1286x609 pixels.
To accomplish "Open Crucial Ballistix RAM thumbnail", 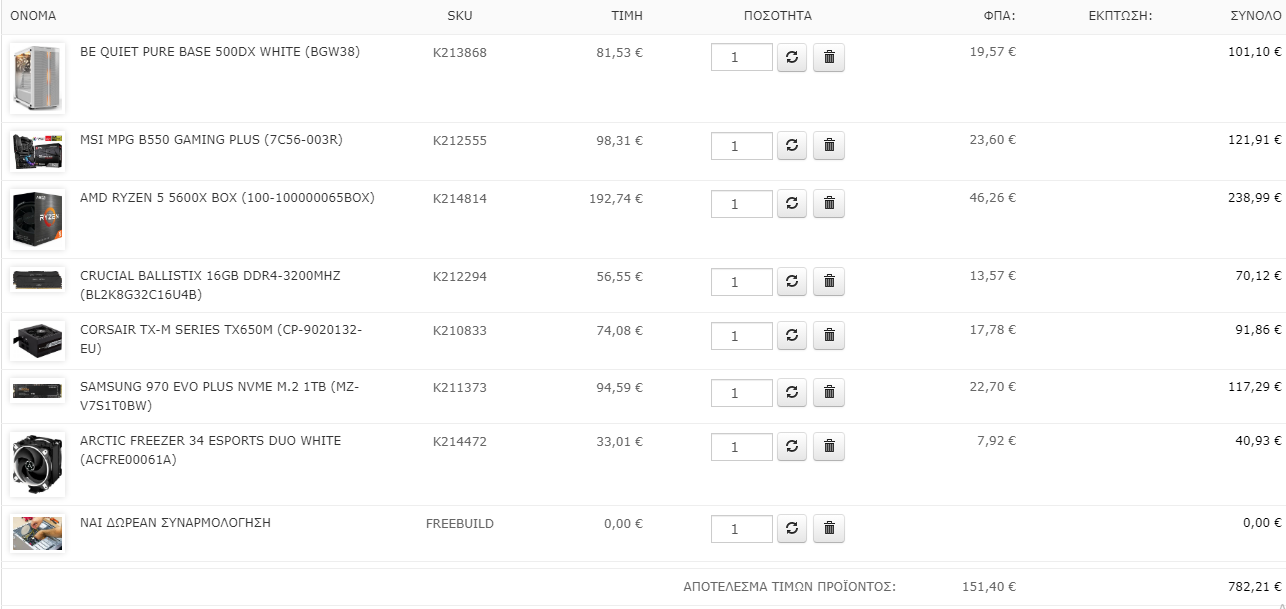I will [x=38, y=281].
